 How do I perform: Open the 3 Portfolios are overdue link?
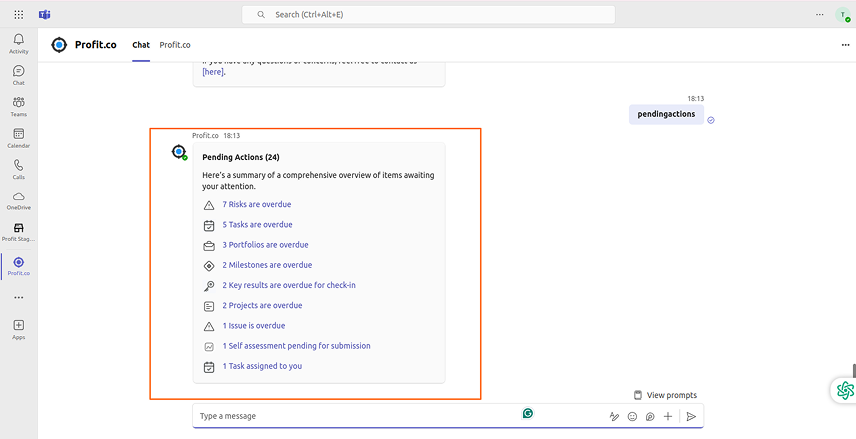265,245
